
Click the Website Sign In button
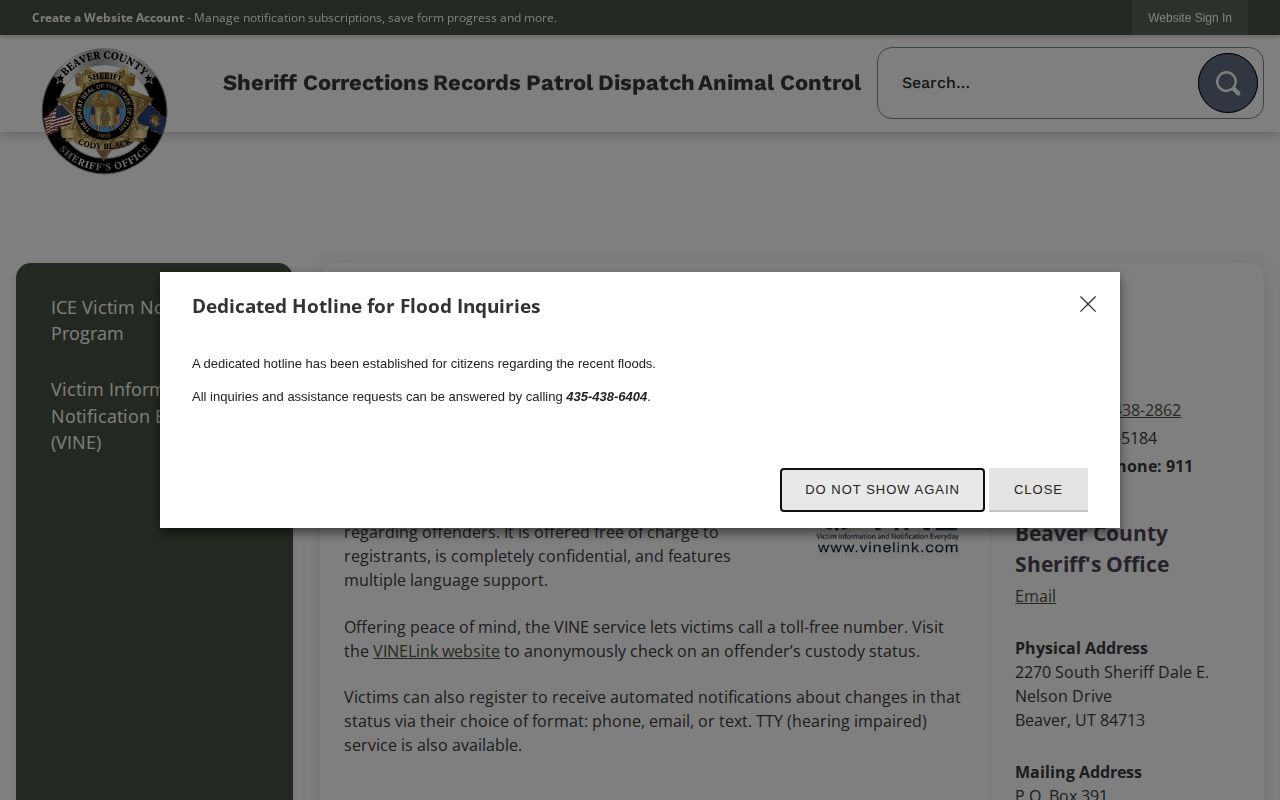pos(1189,18)
